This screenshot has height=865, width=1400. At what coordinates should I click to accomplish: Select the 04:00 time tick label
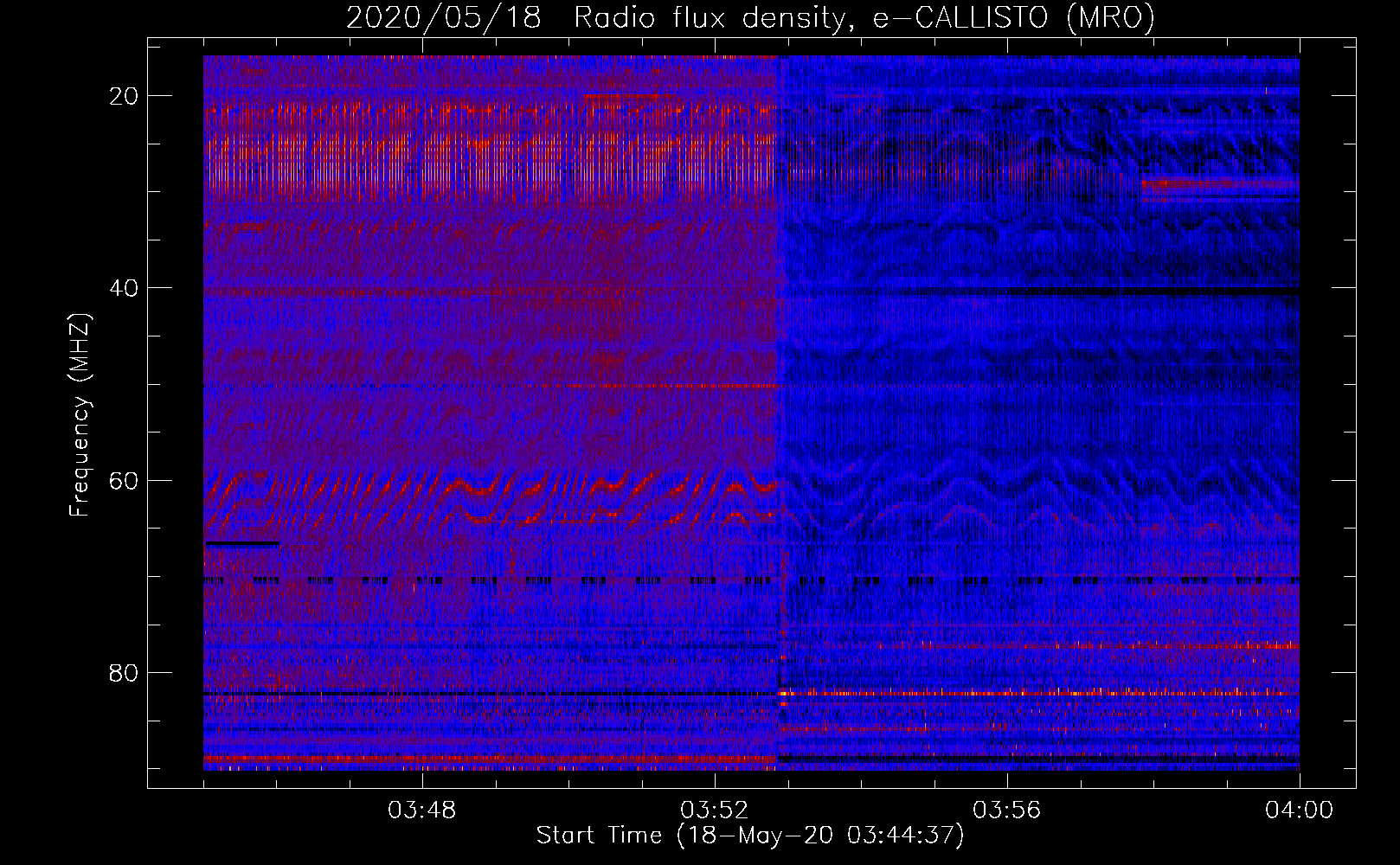click(1299, 811)
